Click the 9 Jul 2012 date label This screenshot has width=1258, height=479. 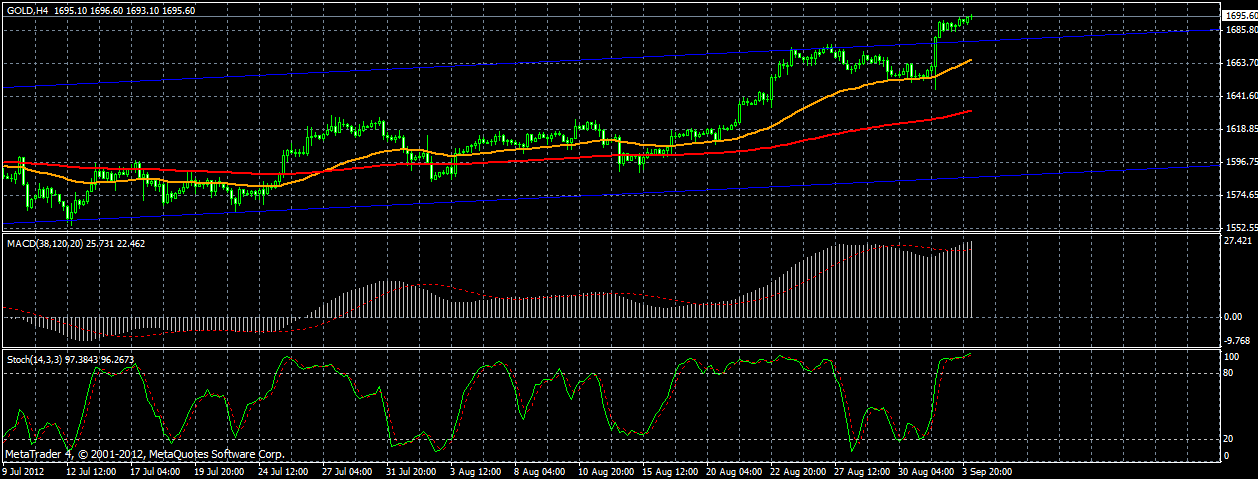pyautogui.click(x=23, y=471)
